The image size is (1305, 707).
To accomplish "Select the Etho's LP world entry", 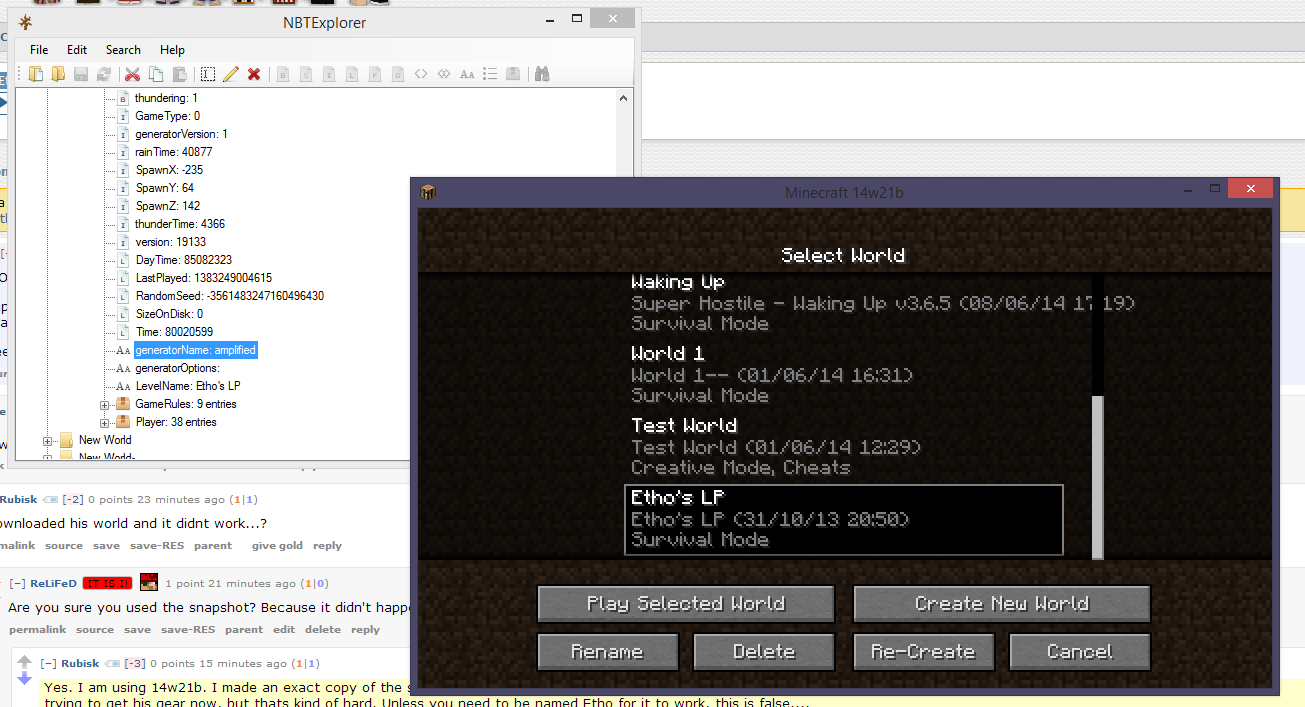I will point(843,519).
